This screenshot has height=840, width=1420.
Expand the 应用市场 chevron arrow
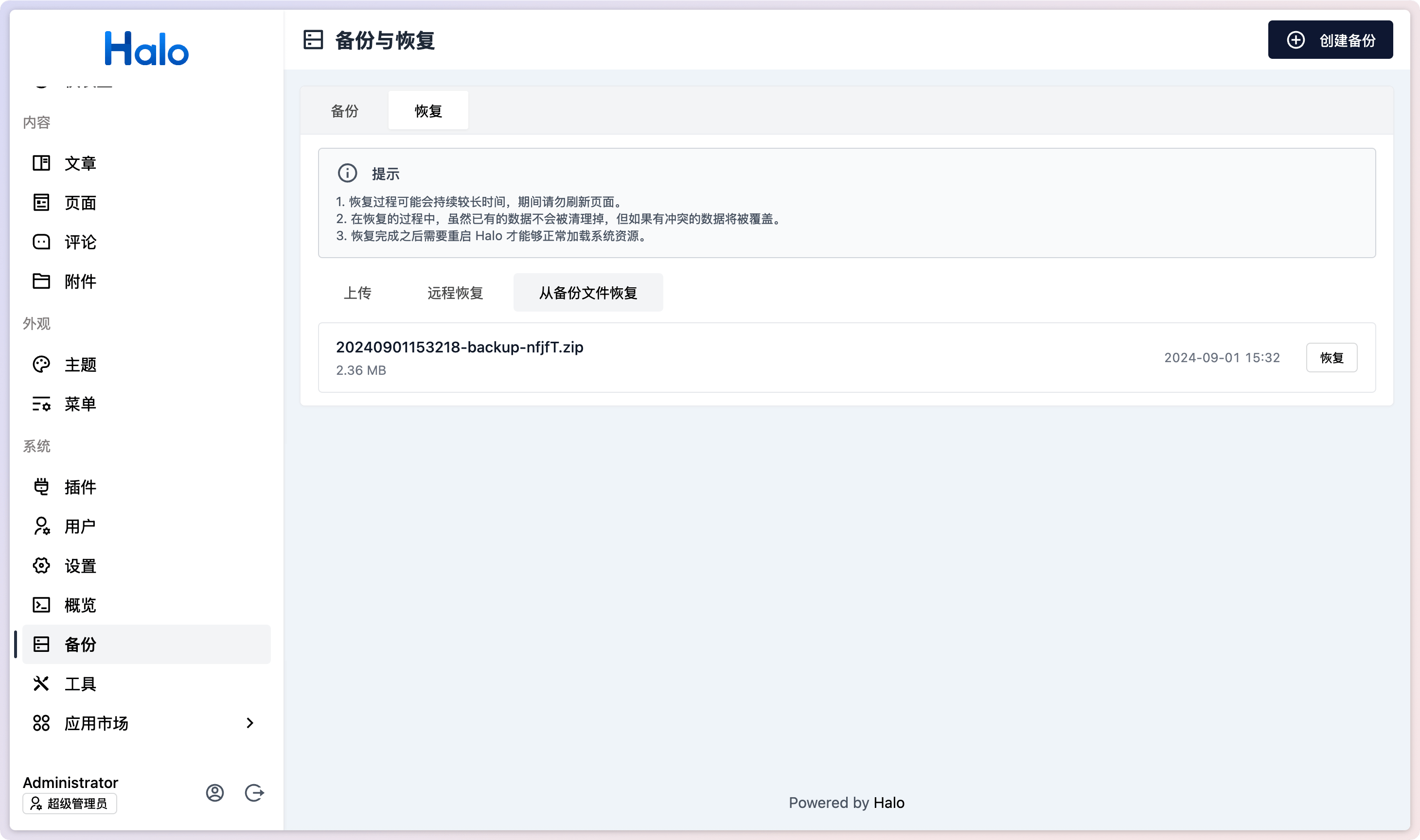[249, 723]
